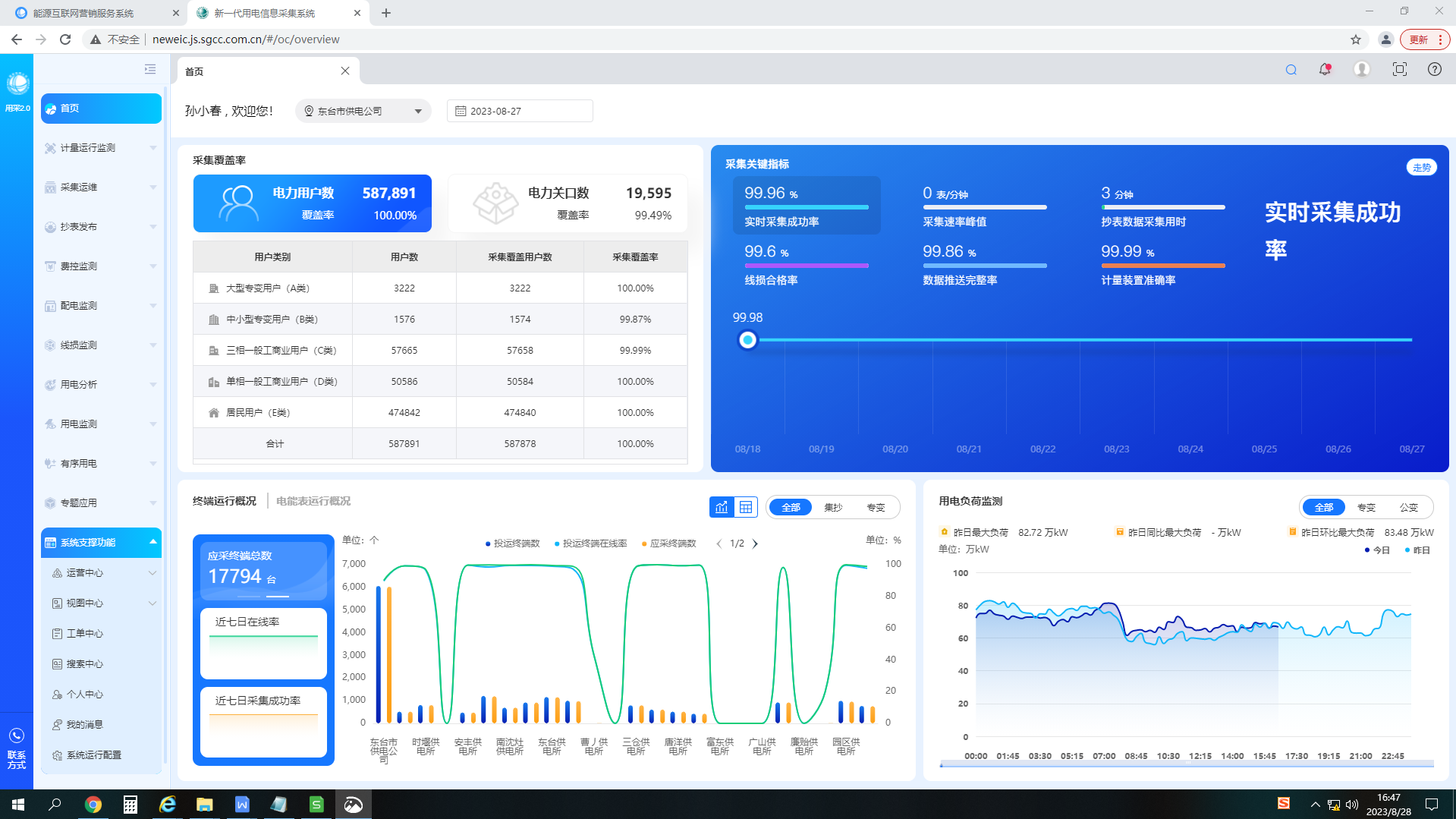Viewport: 1456px width, 819px height.
Task: Open the help question mark icon
Action: pos(1434,70)
